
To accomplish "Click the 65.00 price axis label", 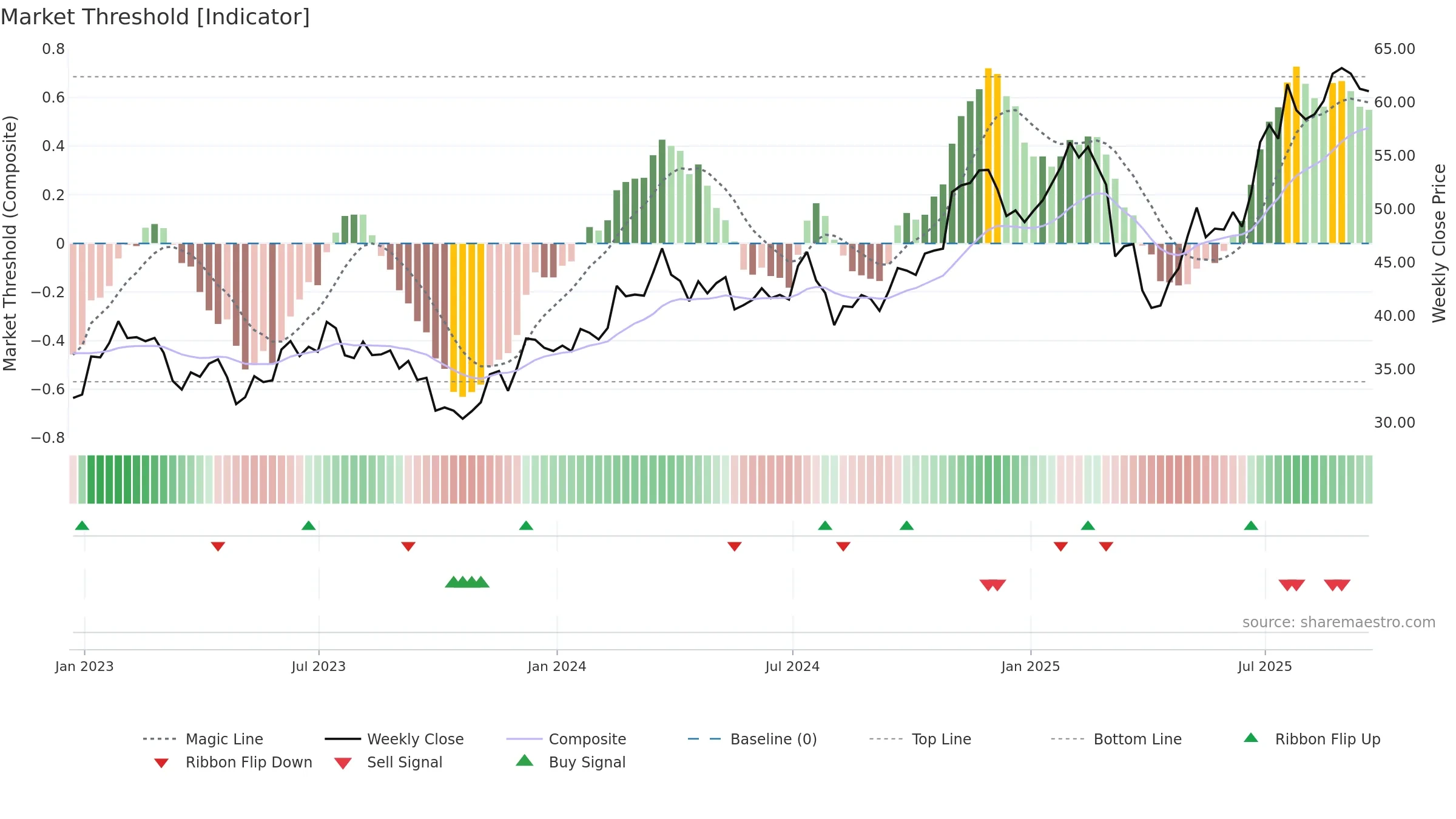I will pyautogui.click(x=1395, y=49).
